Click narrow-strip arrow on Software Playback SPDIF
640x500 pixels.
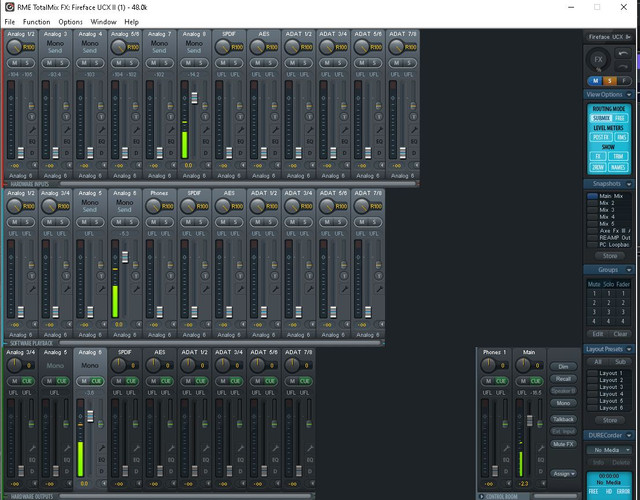pos(209,324)
